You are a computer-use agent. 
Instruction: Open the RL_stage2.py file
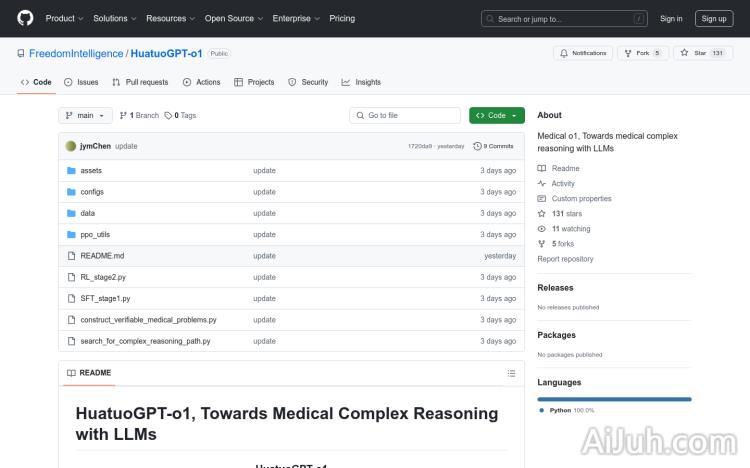tap(103, 277)
